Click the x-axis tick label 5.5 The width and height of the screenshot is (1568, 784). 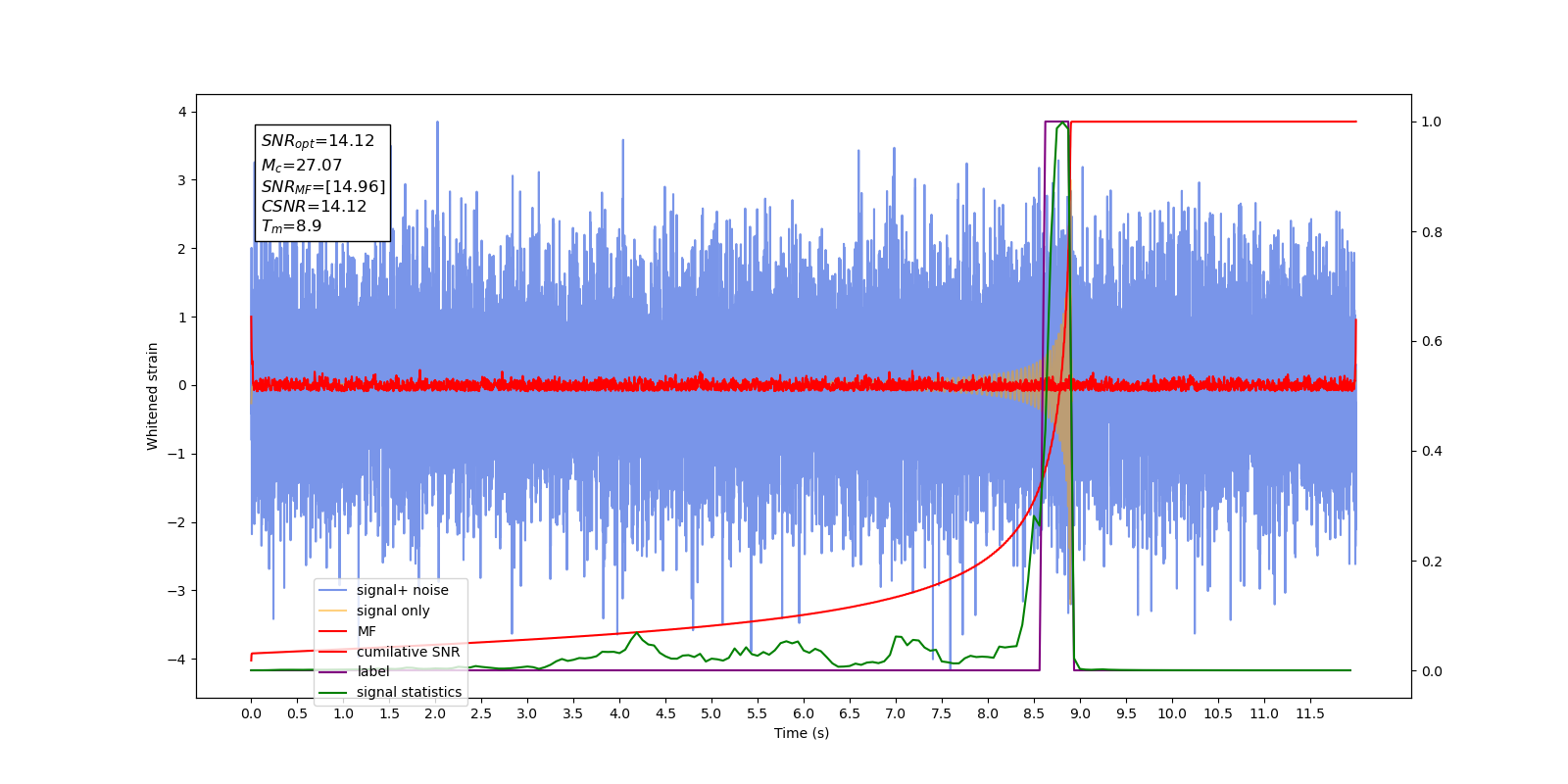click(758, 713)
